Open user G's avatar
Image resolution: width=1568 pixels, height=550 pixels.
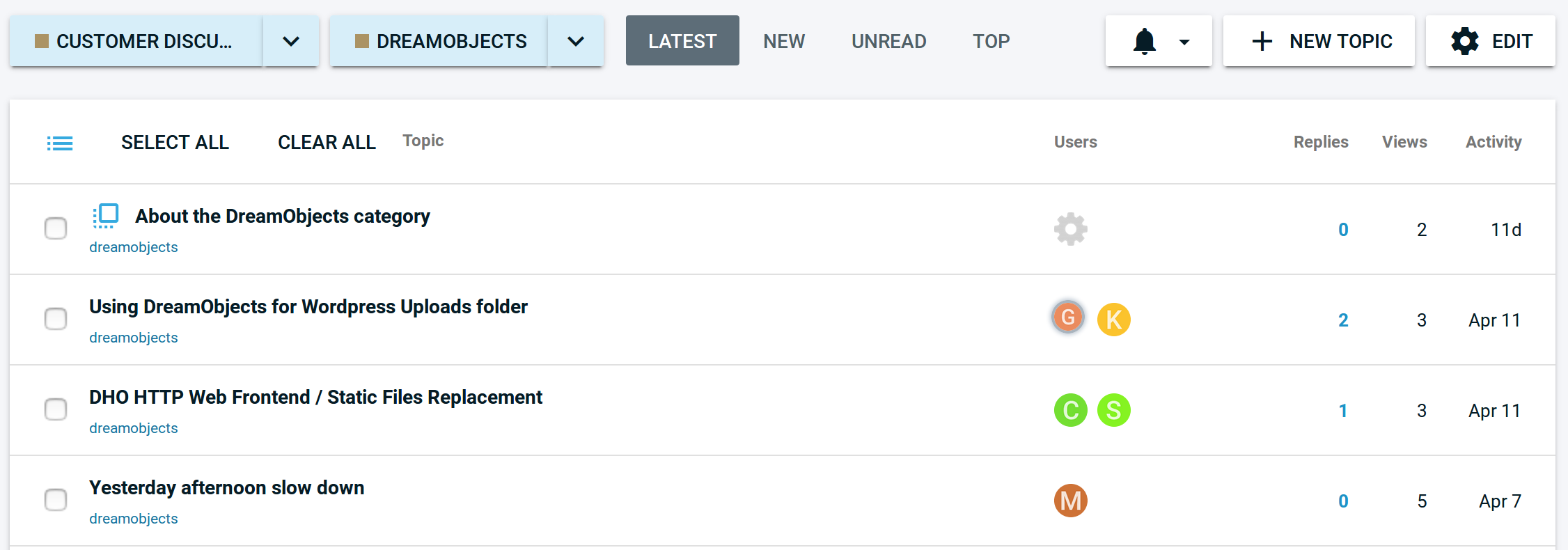point(1068,318)
